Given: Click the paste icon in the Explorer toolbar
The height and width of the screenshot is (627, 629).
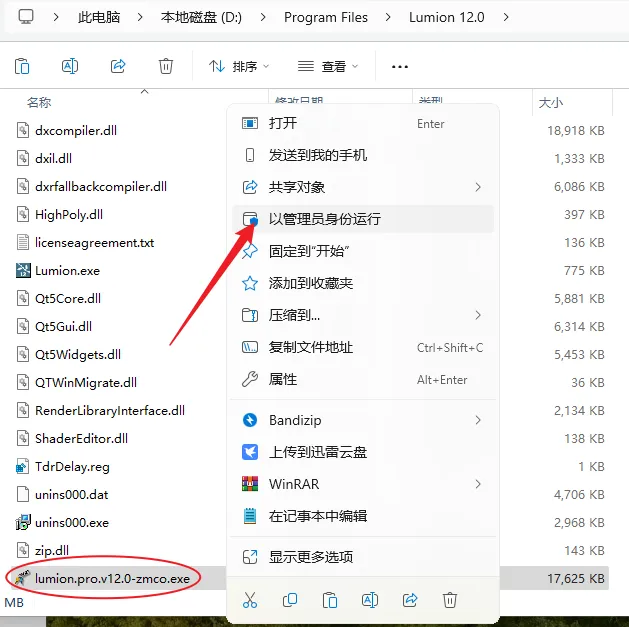Looking at the screenshot, I should (22, 66).
